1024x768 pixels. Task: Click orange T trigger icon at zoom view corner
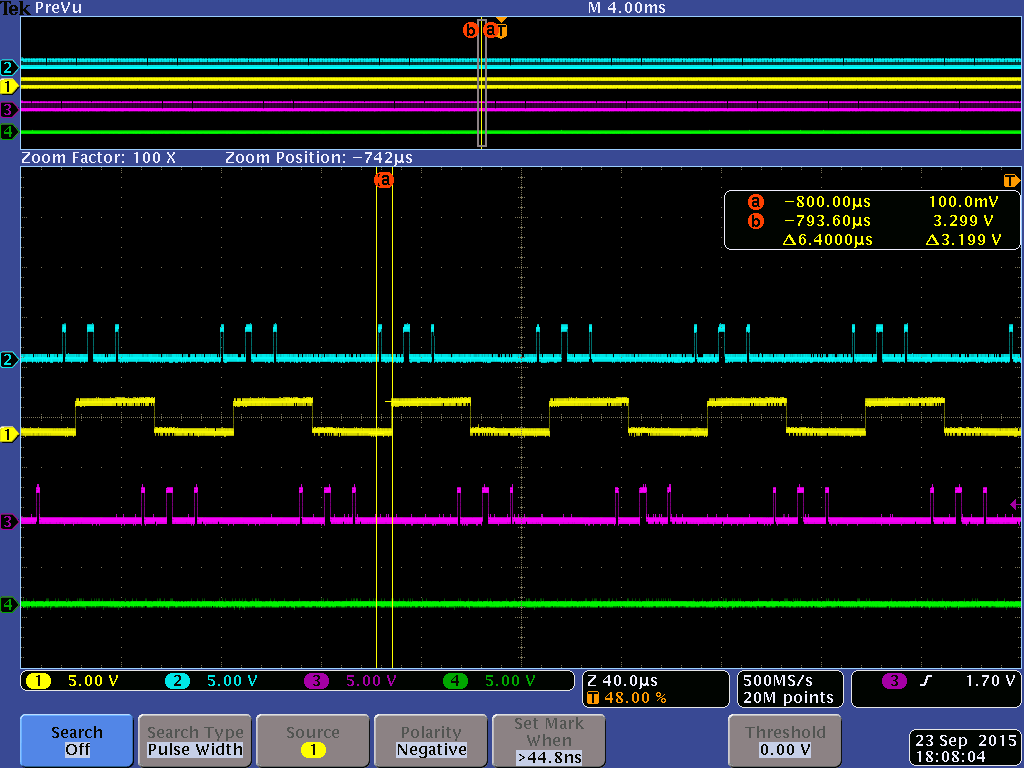pyautogui.click(x=1011, y=180)
